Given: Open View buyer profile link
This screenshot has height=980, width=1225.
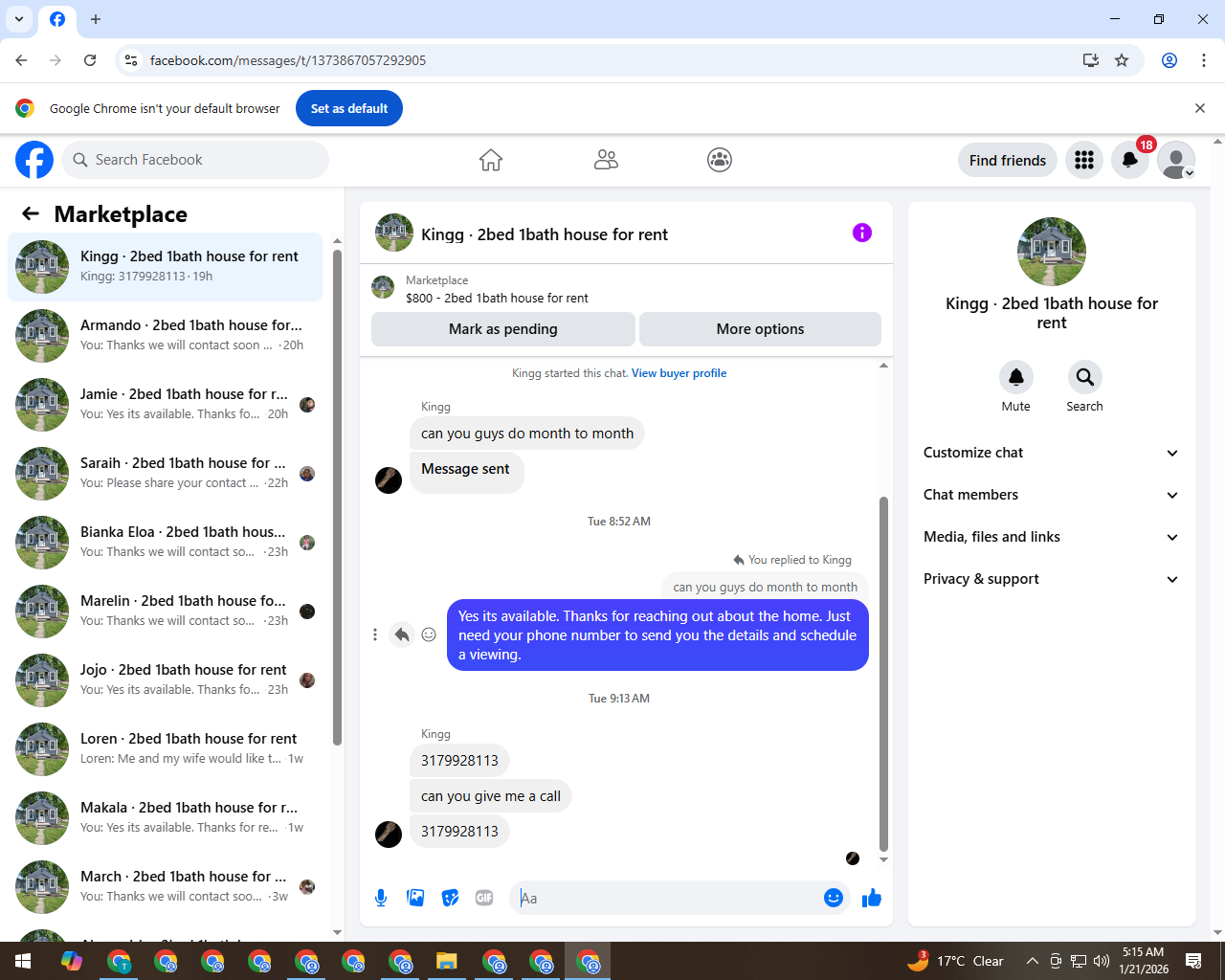Looking at the screenshot, I should (x=679, y=373).
